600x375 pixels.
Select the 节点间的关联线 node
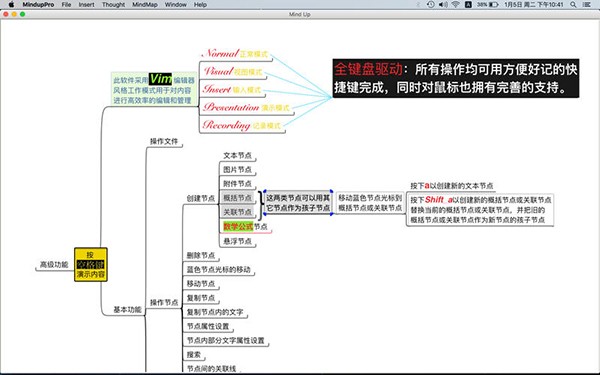coord(211,368)
